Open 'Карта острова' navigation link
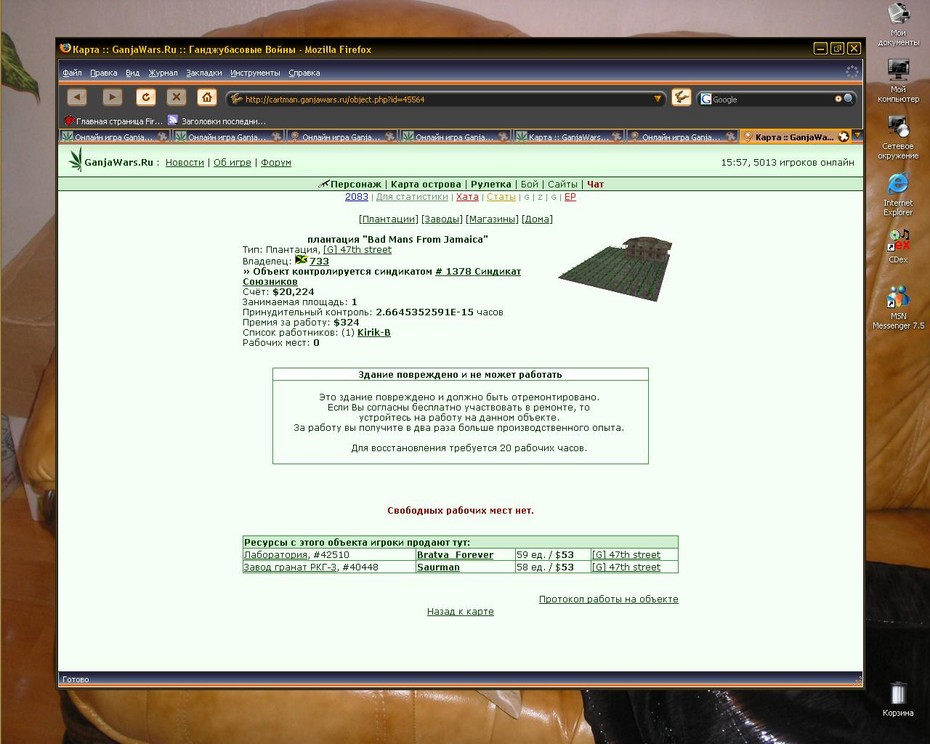 click(x=426, y=184)
